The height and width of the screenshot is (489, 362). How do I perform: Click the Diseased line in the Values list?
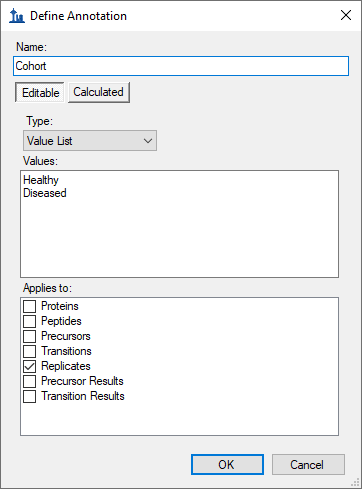click(x=45, y=193)
